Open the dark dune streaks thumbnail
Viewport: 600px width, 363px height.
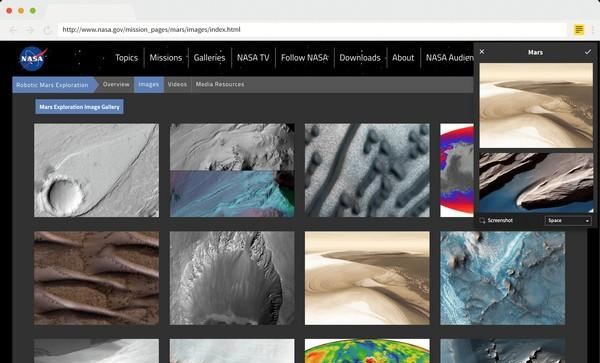(x=367, y=170)
